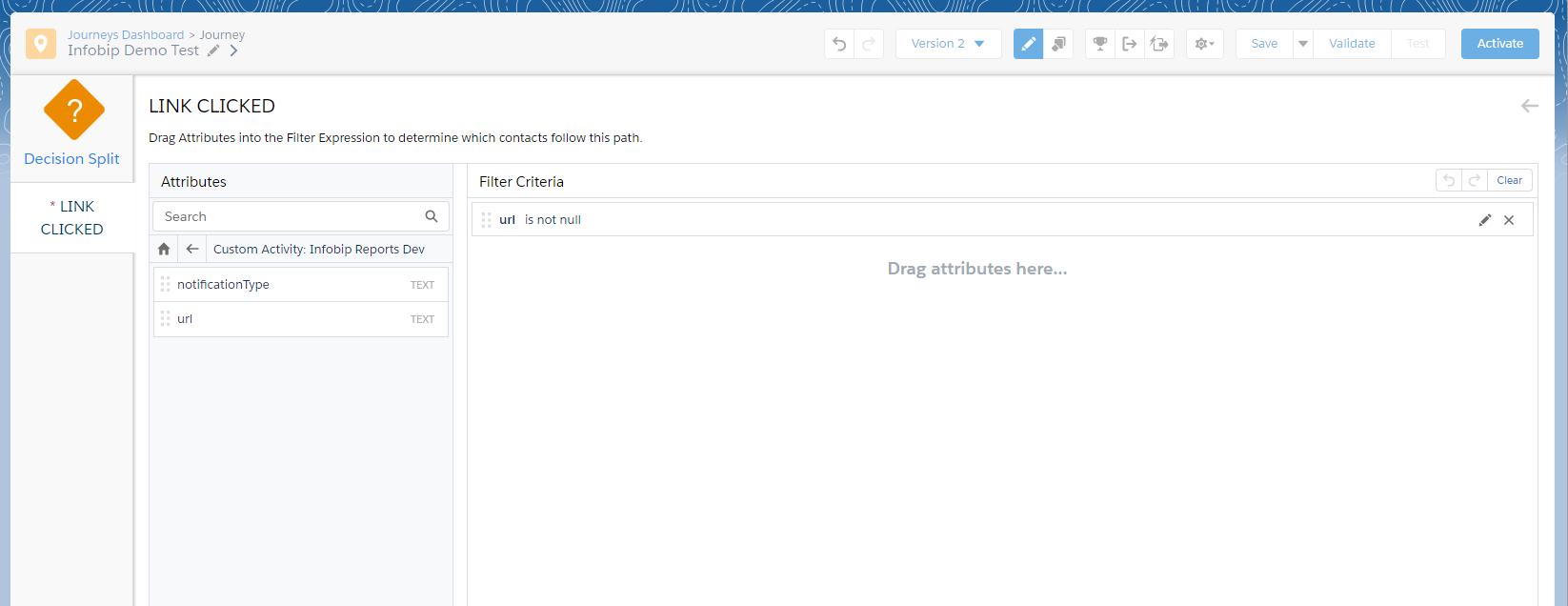Redo filter criteria change

tap(1475, 180)
